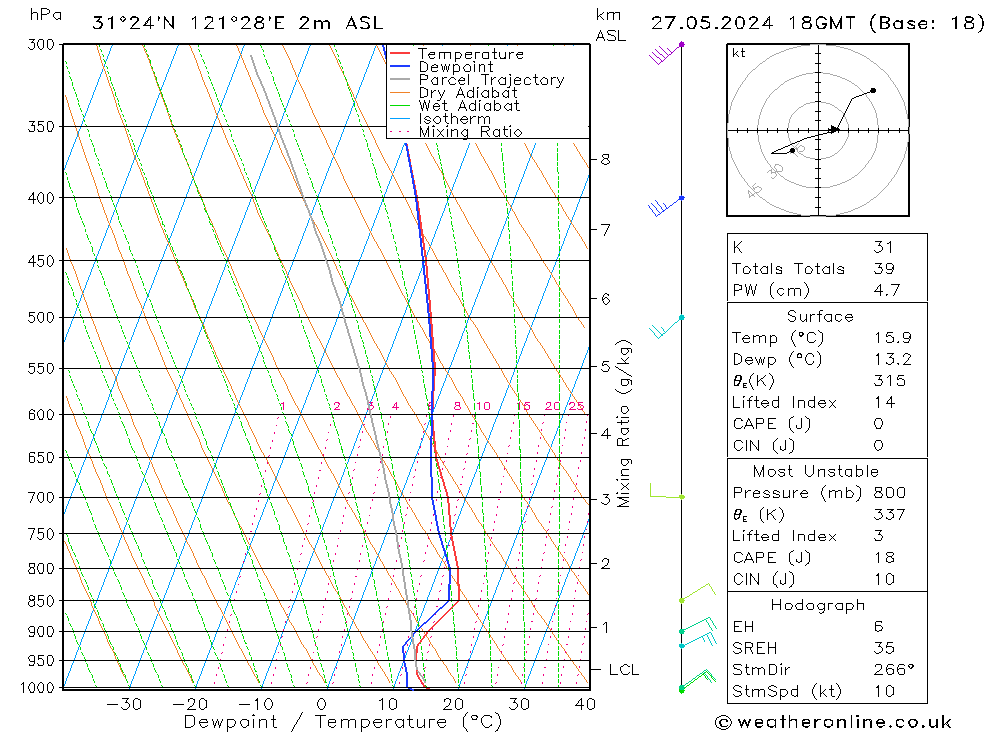
Task: Click the gray Parcel Trajectory legend line
Action: coord(399,80)
